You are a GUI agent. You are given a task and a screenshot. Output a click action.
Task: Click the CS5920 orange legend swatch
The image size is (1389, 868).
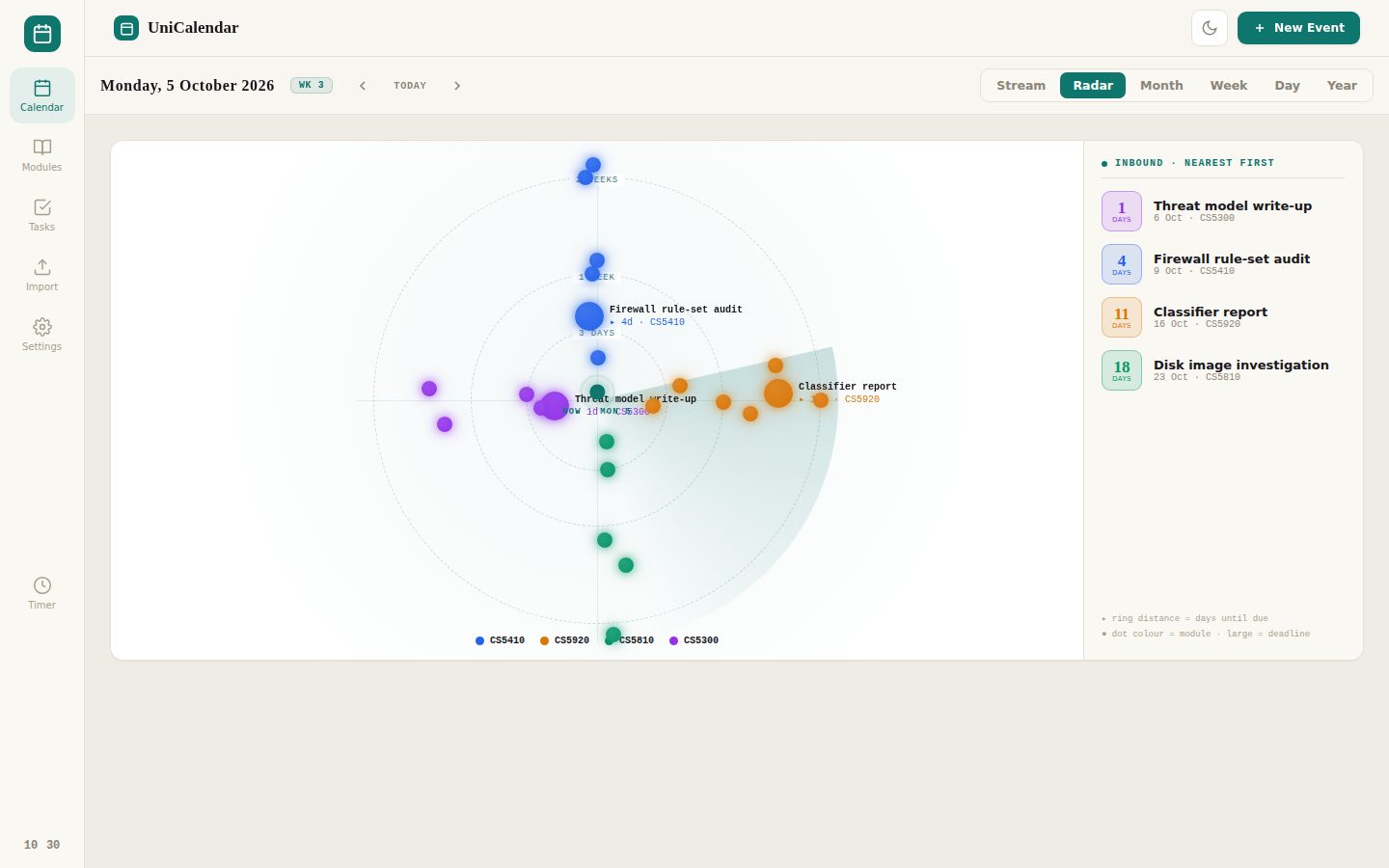[544, 640]
